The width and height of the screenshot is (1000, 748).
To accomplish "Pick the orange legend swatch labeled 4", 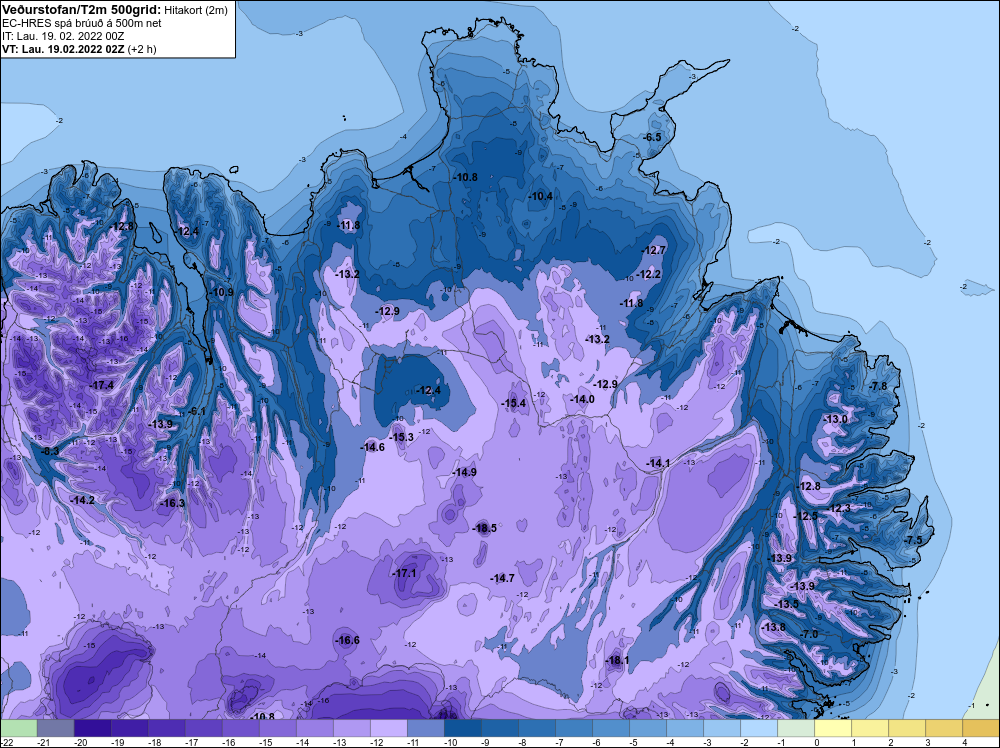I will [980, 729].
